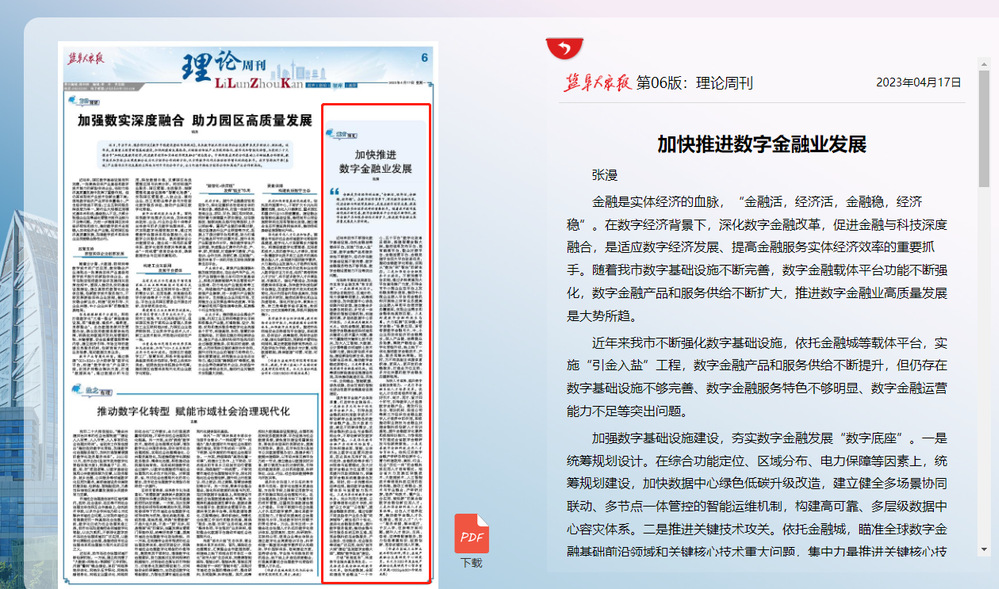Click the 下载 label under the PDF icon
The image size is (999, 589).
tap(472, 563)
